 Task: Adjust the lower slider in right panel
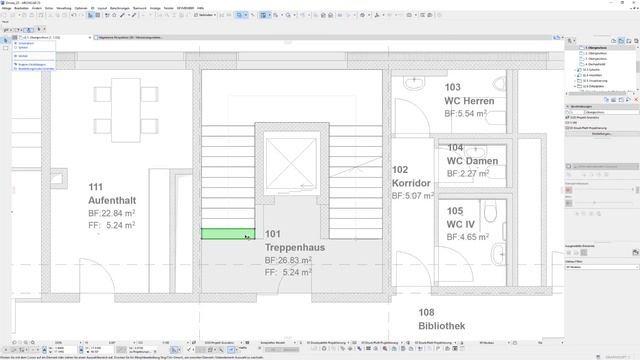594,203
